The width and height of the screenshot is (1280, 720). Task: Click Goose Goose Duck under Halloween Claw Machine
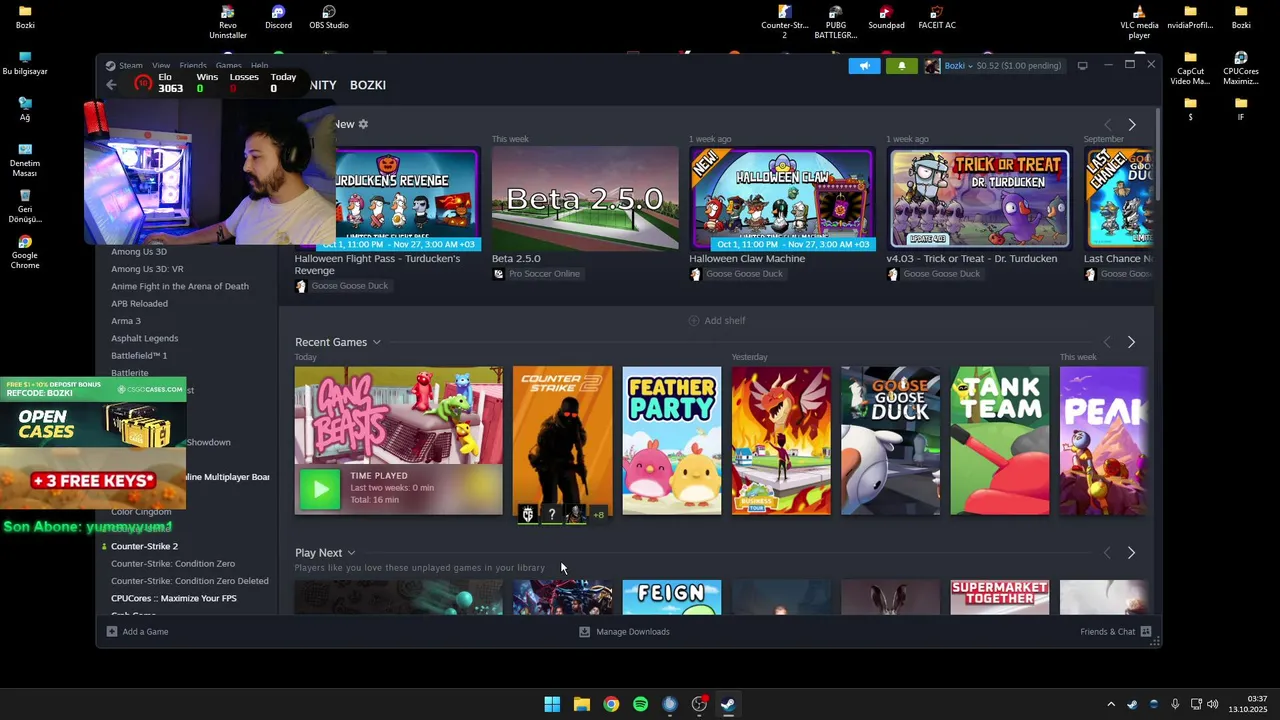pyautogui.click(x=744, y=274)
